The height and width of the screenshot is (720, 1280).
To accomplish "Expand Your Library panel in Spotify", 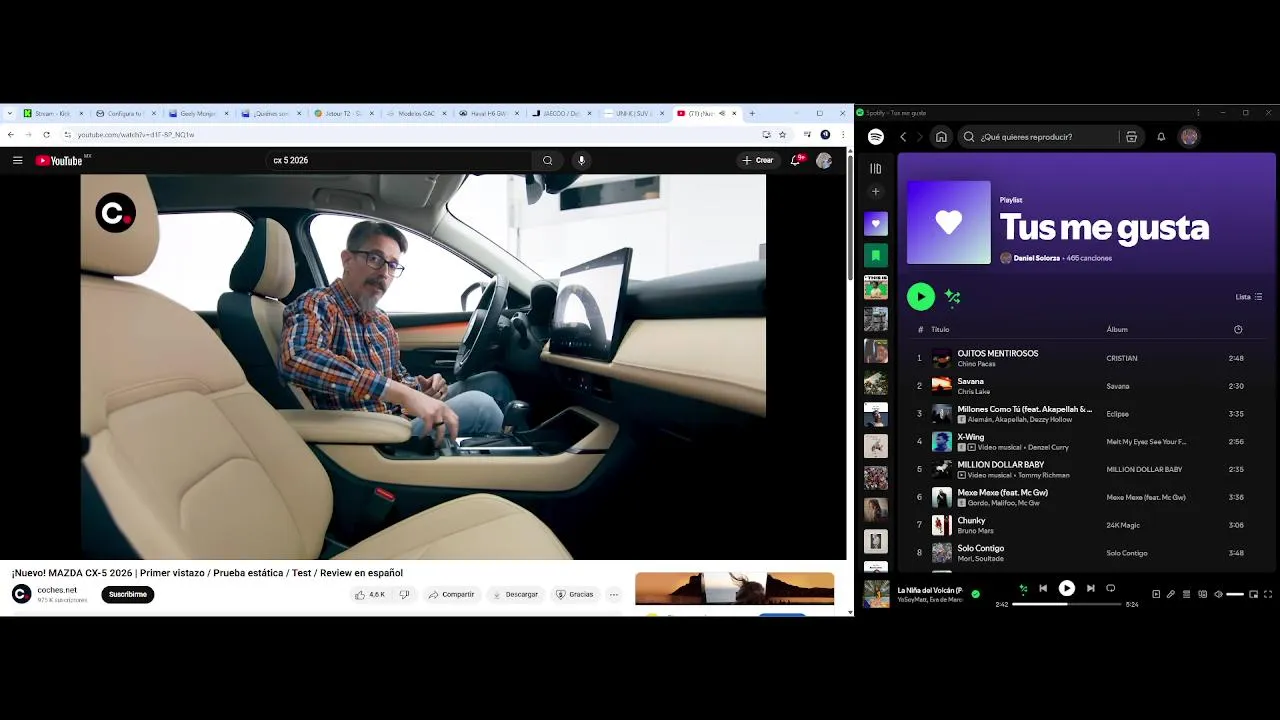I will pyautogui.click(x=875, y=169).
